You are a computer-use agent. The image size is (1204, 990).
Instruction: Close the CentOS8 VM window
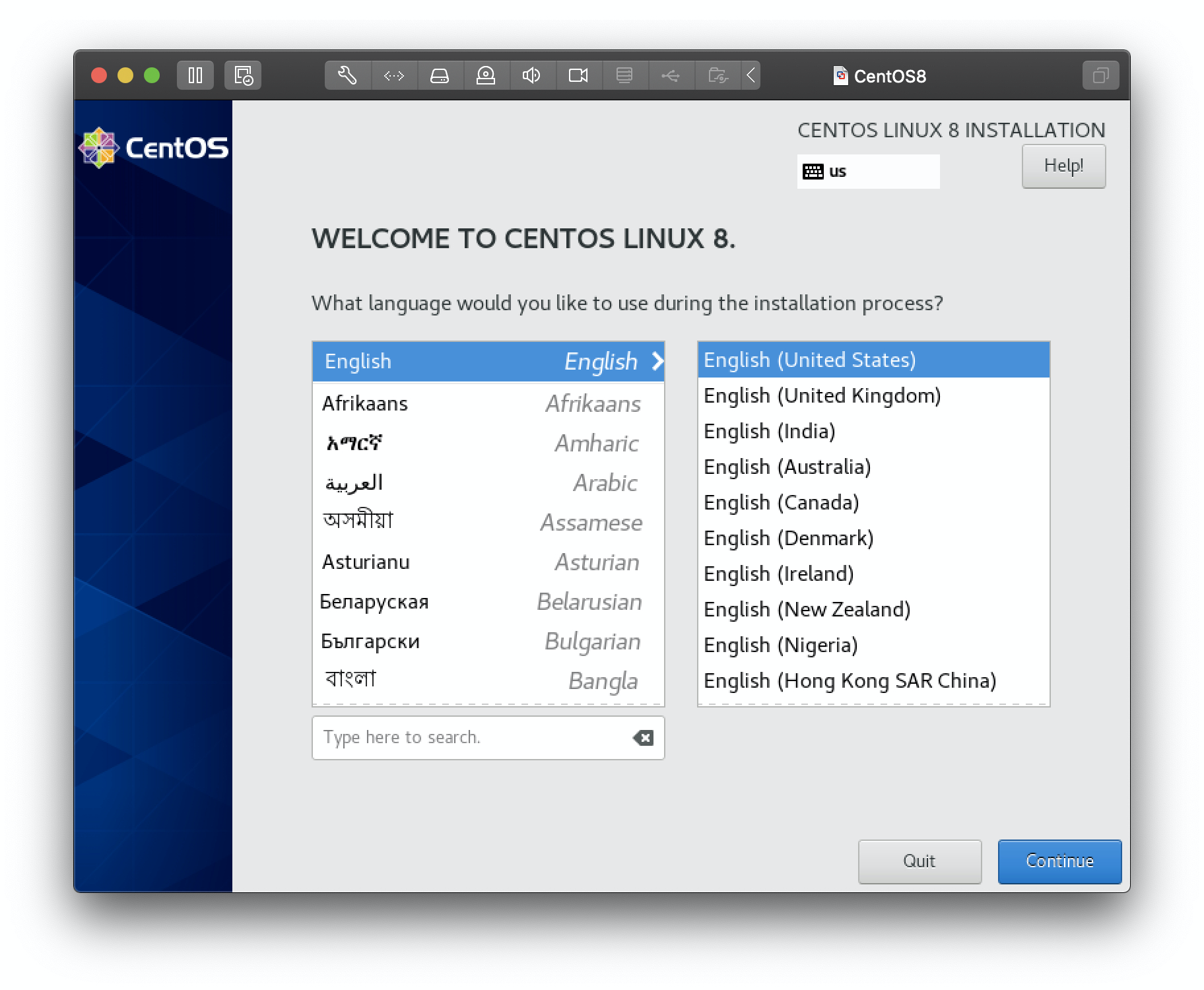coord(99,75)
